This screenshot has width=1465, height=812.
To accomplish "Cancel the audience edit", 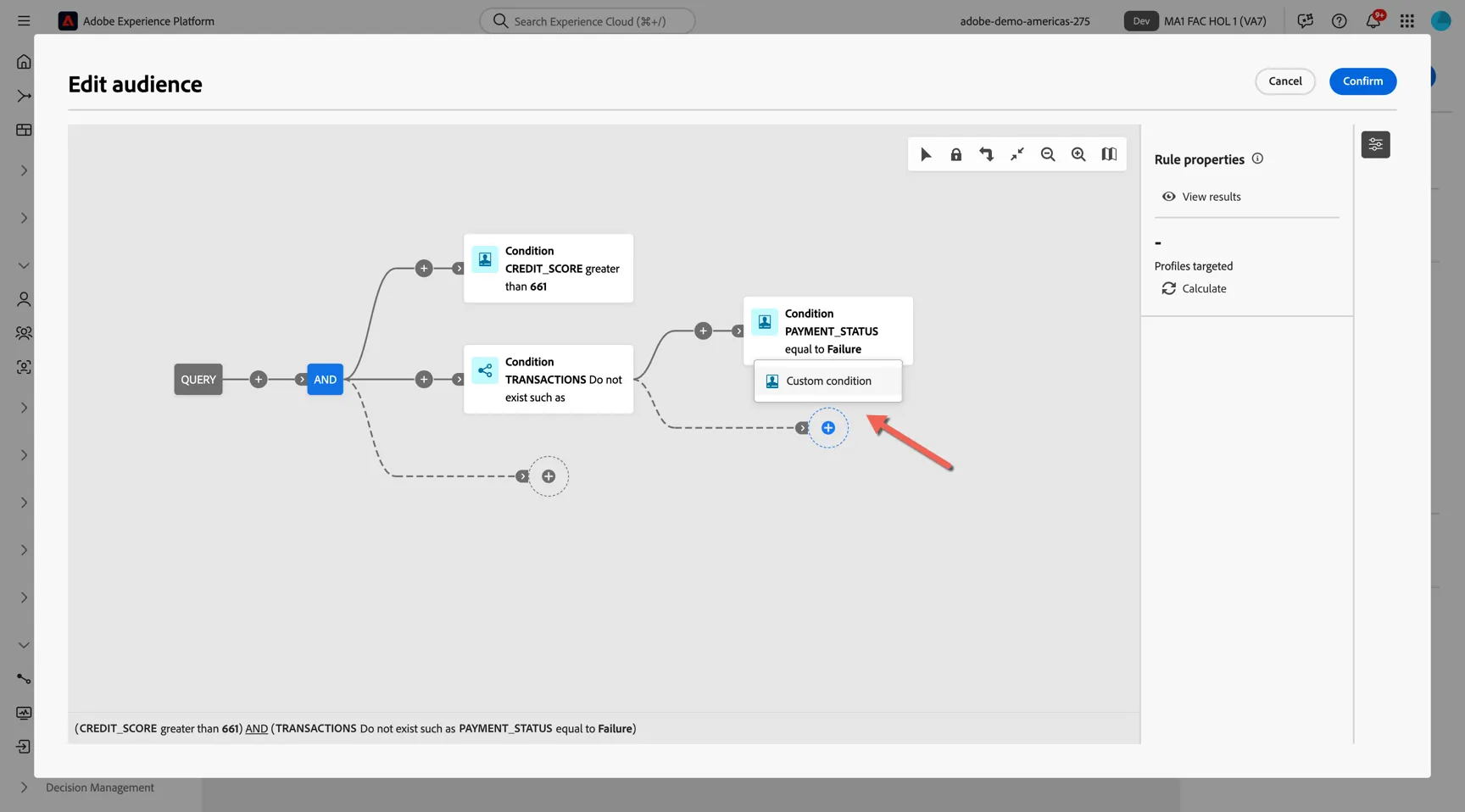I will coord(1284,81).
